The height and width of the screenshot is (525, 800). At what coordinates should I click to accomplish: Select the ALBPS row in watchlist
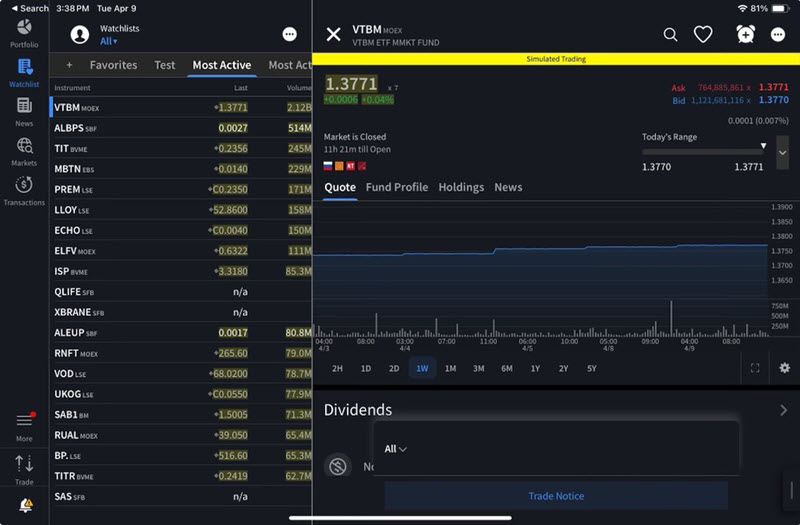coord(181,128)
